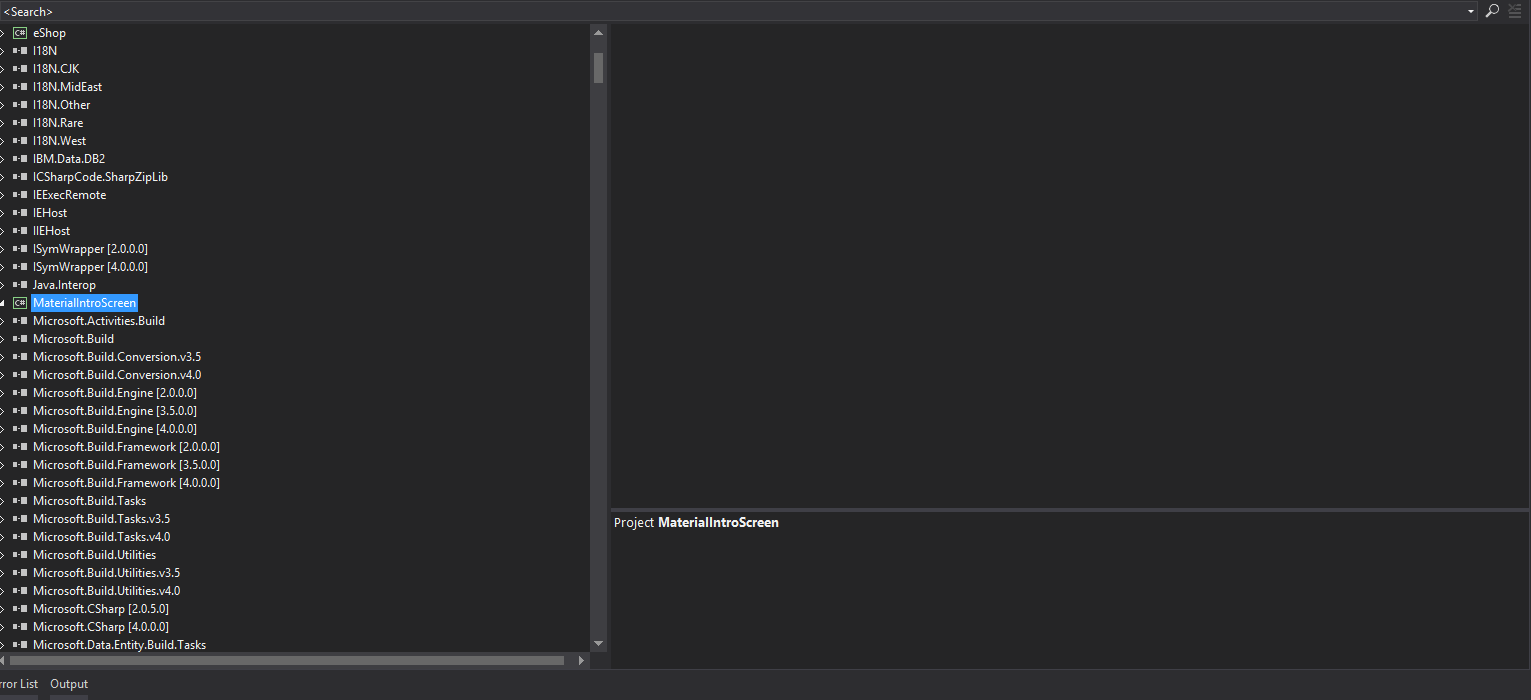The height and width of the screenshot is (700, 1531).
Task: Click the assembly icon beside IEExecRemote
Action: pyautogui.click(x=20, y=195)
